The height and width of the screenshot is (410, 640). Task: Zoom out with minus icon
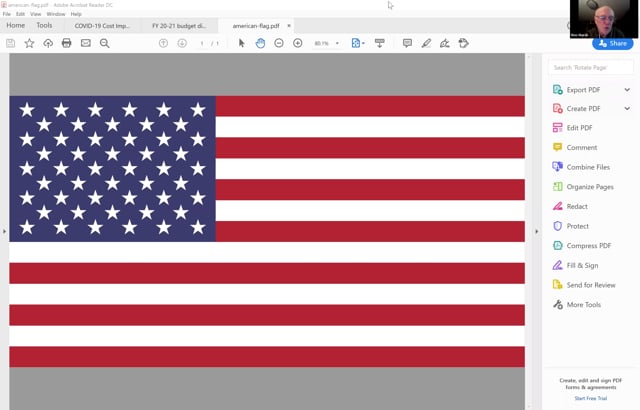(x=279, y=43)
